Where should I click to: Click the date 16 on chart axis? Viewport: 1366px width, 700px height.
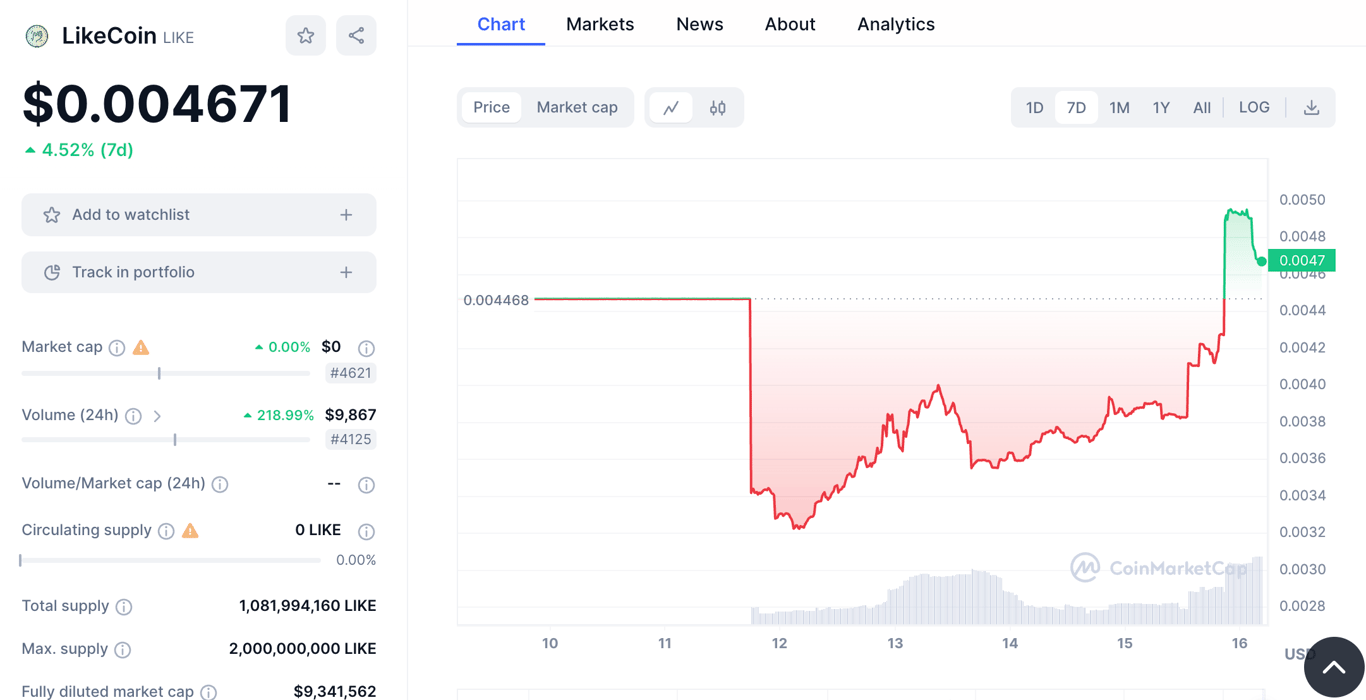(x=1240, y=643)
